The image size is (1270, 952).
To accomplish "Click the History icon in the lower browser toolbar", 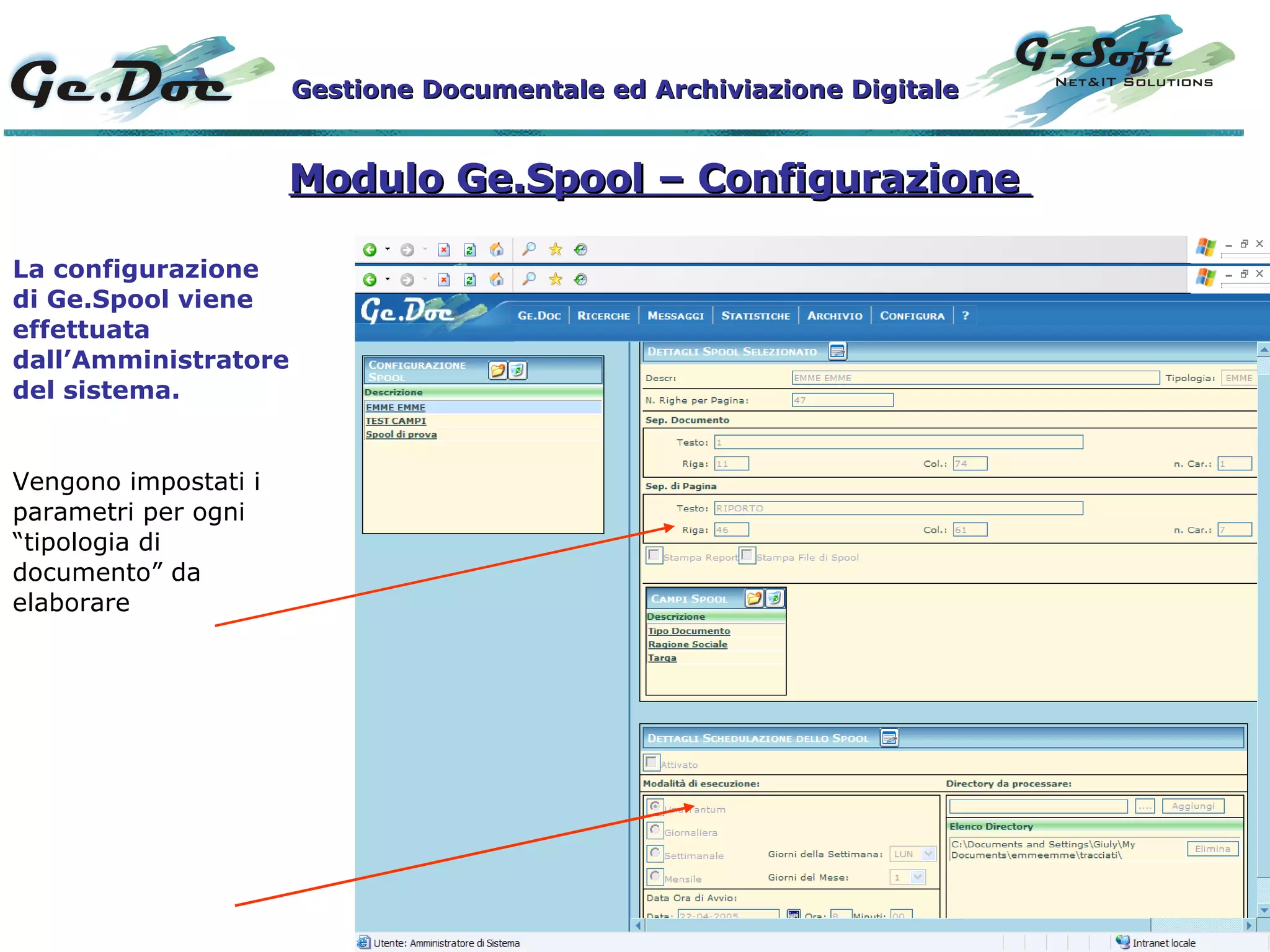I will point(581,280).
